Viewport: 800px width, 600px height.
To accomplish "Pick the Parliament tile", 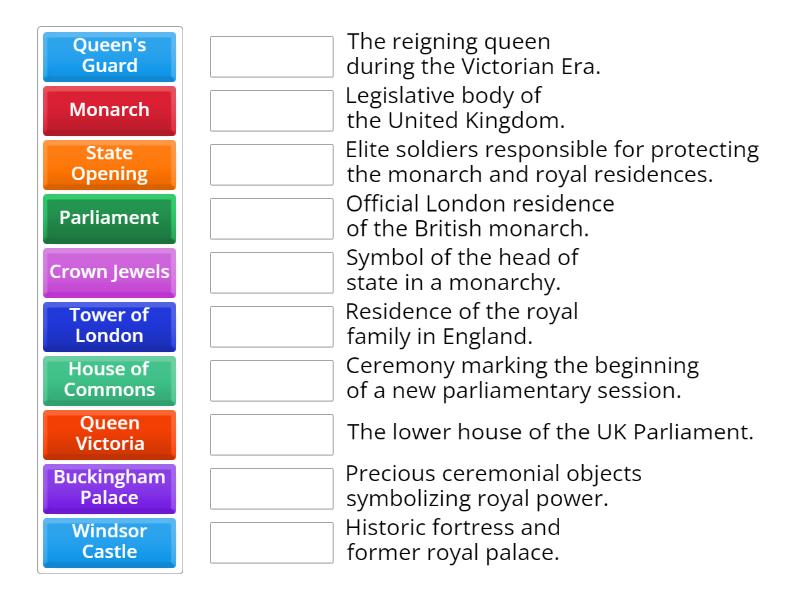I will pos(109,218).
